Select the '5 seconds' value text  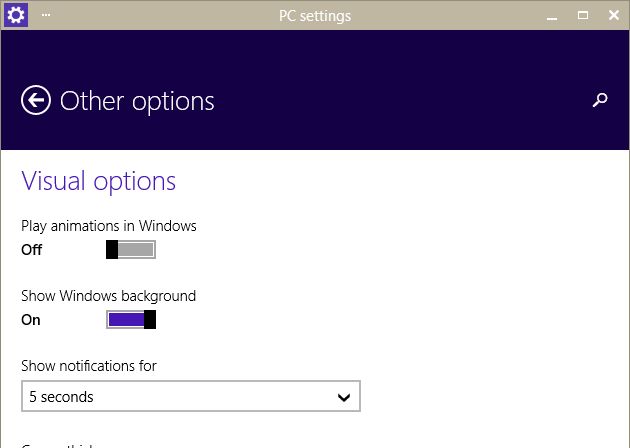coord(61,397)
